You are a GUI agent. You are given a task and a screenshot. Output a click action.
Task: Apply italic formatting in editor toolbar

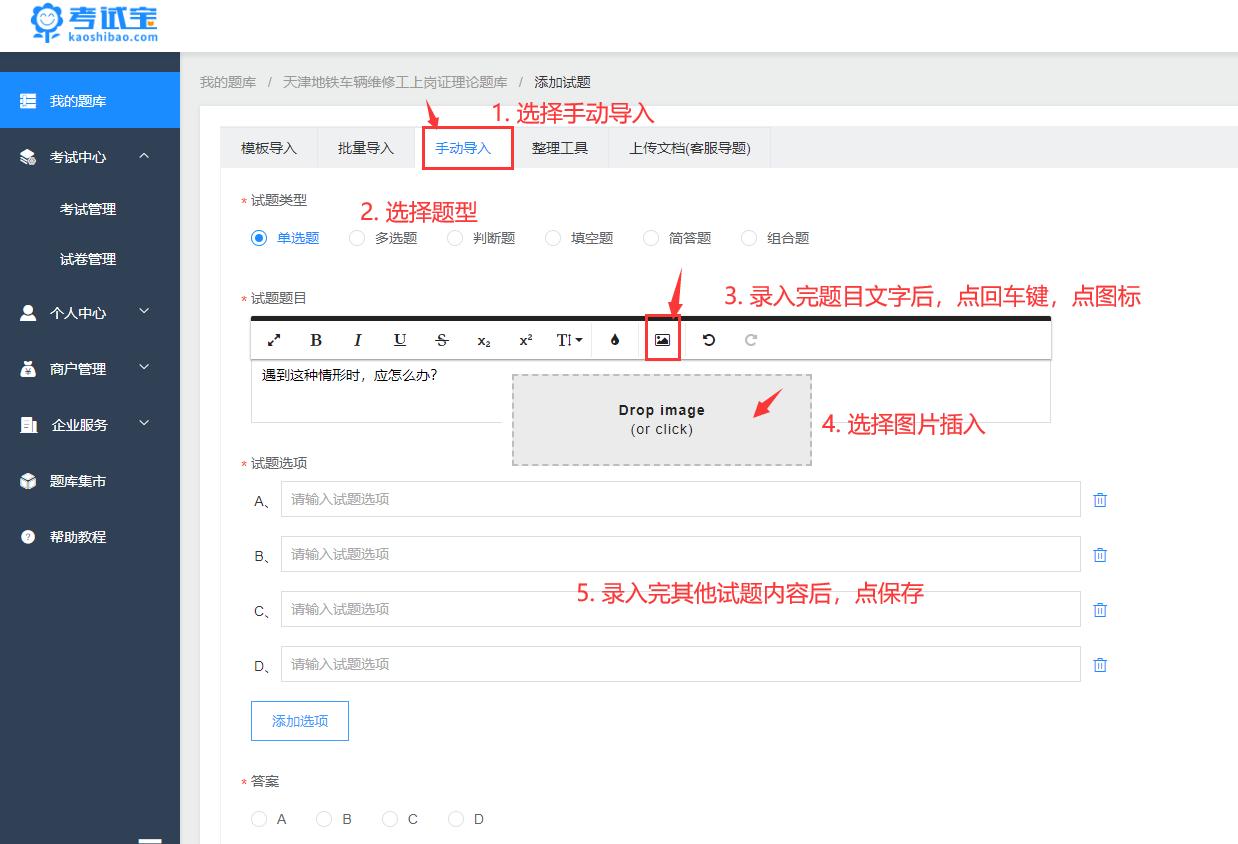[357, 340]
